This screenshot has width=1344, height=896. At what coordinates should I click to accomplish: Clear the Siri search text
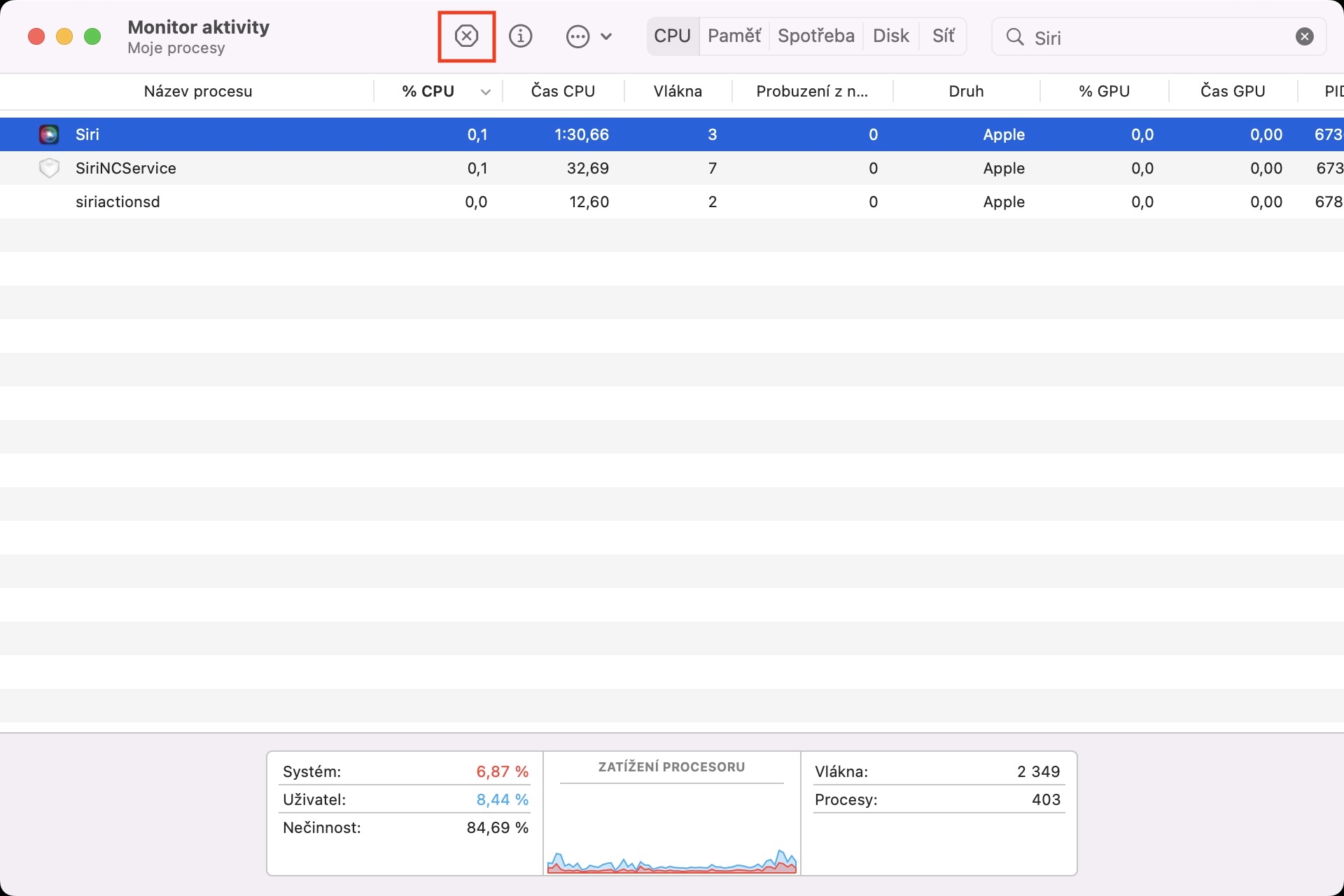pyautogui.click(x=1304, y=36)
